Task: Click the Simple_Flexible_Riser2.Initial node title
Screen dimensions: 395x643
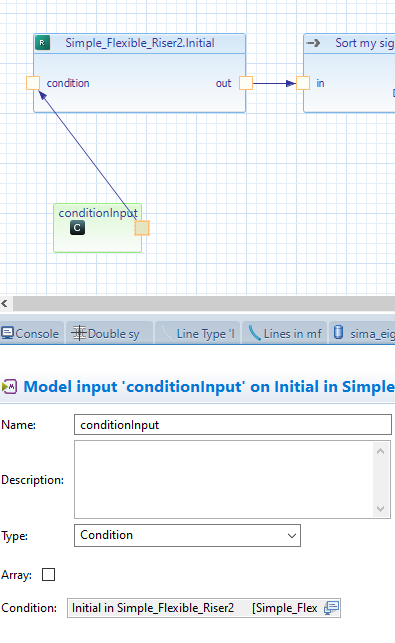Action: 140,43
